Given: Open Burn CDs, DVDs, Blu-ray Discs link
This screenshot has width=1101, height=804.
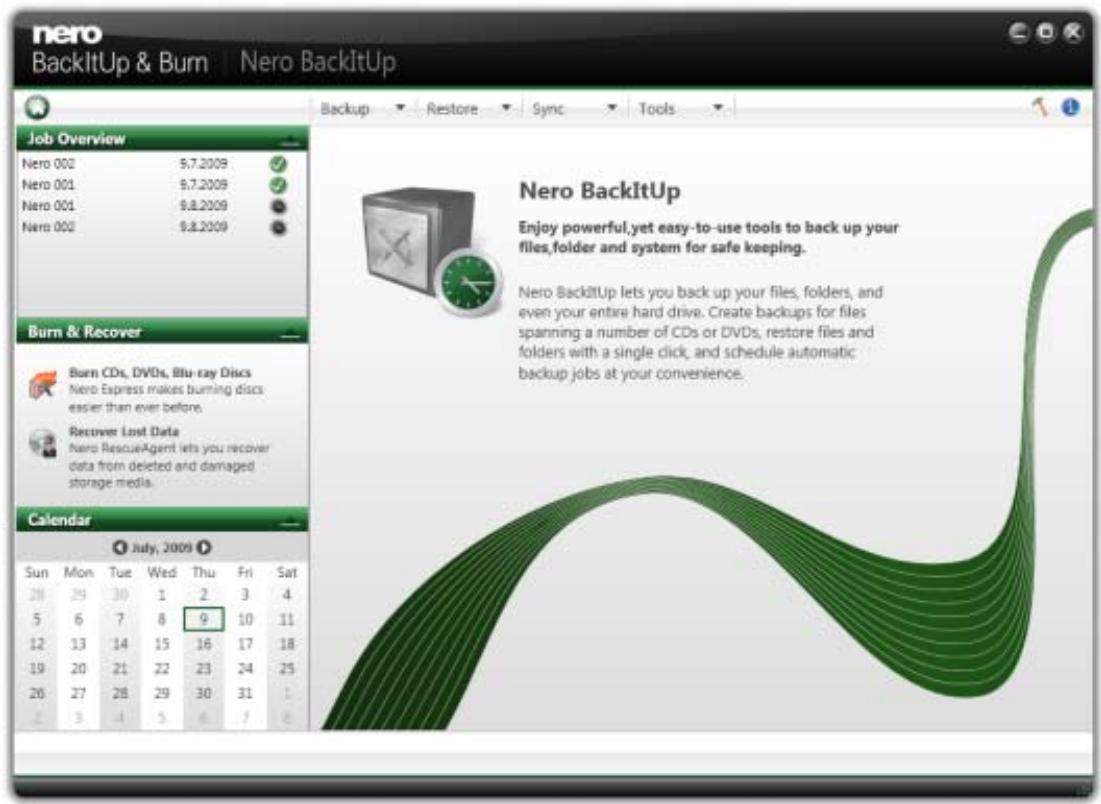Looking at the screenshot, I should click(159, 372).
